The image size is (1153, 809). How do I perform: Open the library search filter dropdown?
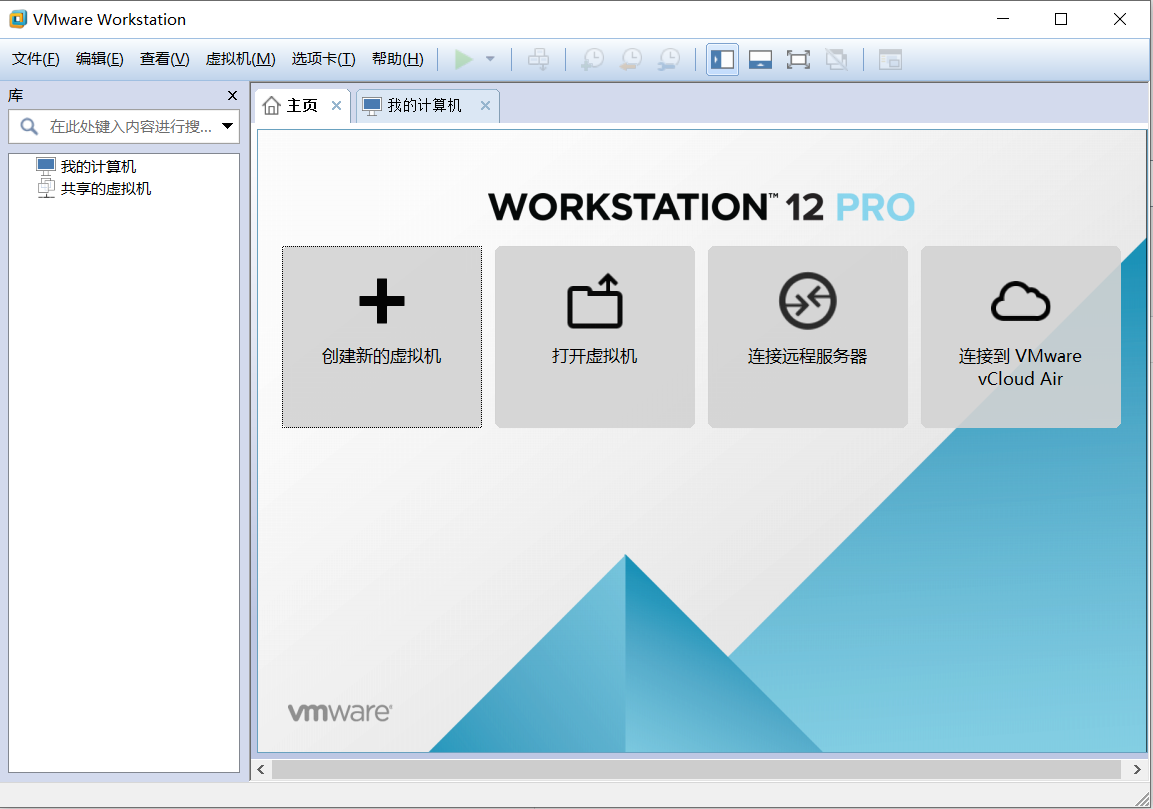tap(228, 126)
